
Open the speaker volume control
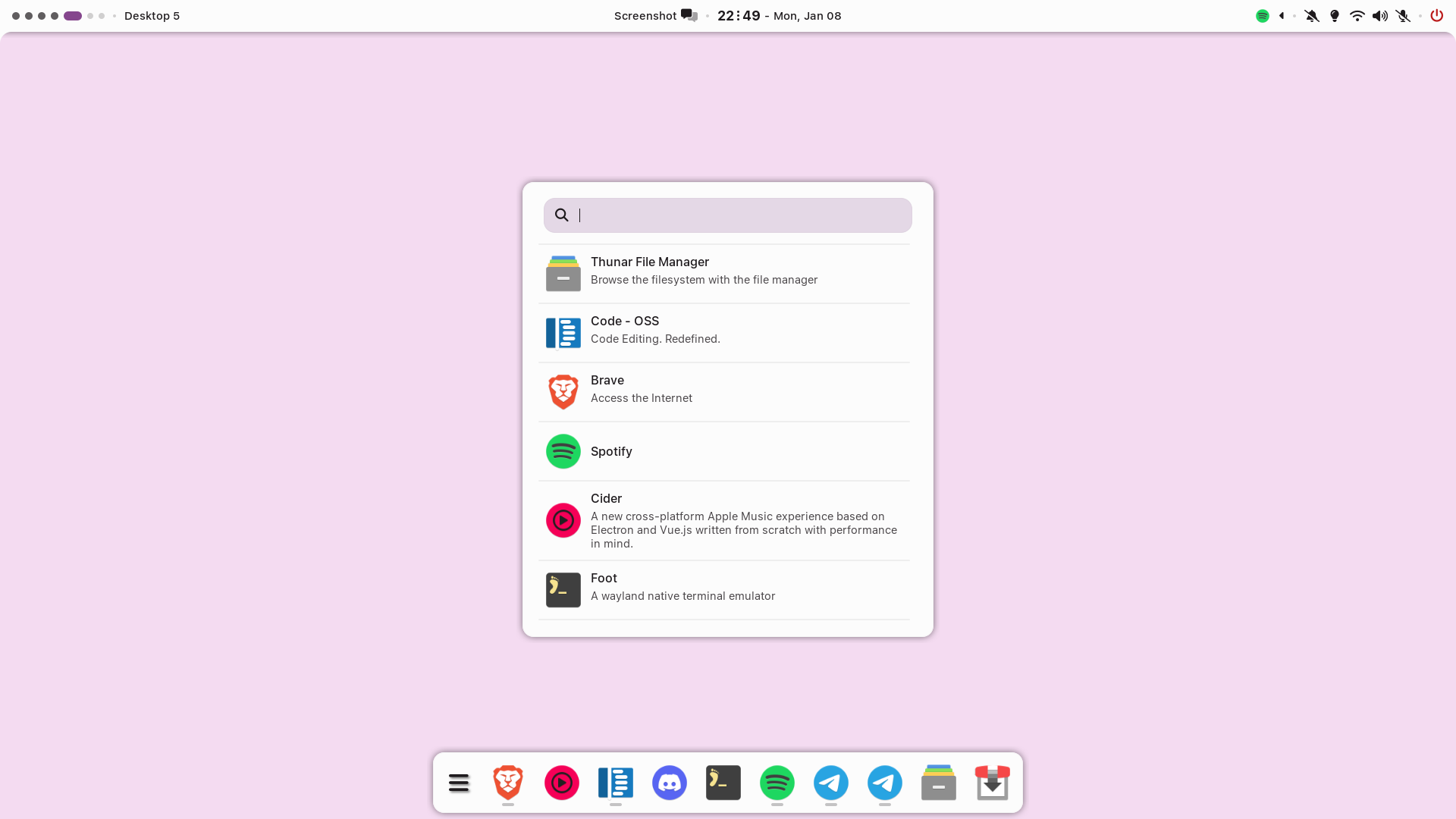pyautogui.click(x=1380, y=16)
